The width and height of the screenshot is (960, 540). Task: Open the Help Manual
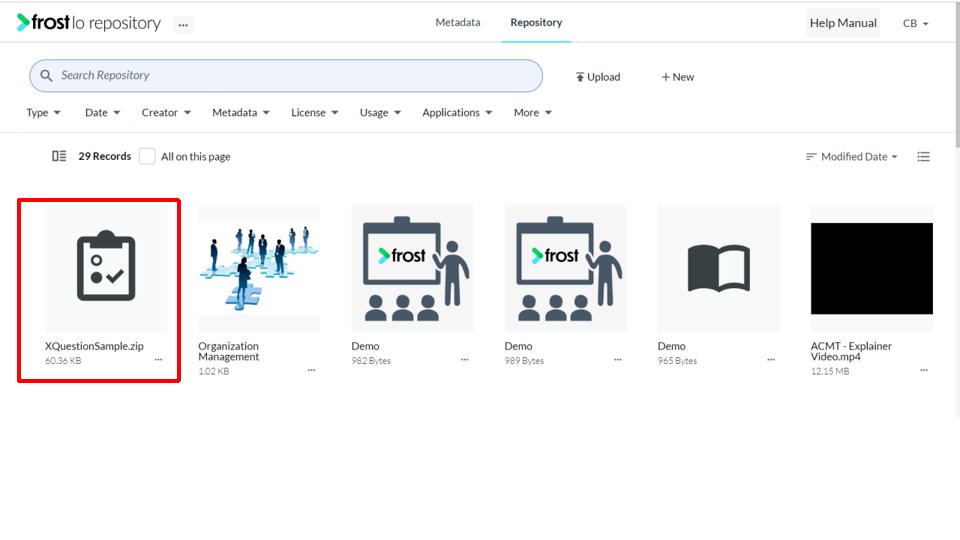pyautogui.click(x=843, y=23)
